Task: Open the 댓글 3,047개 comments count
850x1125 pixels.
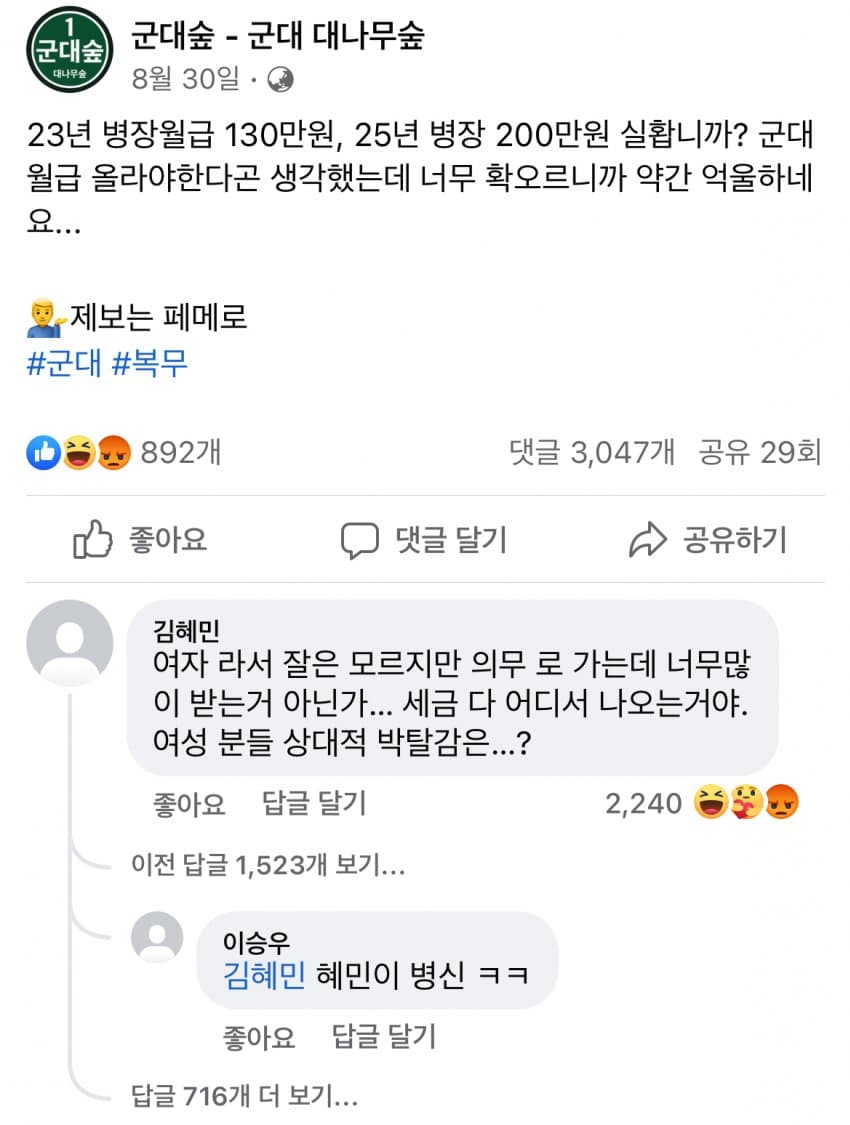Action: [x=592, y=453]
